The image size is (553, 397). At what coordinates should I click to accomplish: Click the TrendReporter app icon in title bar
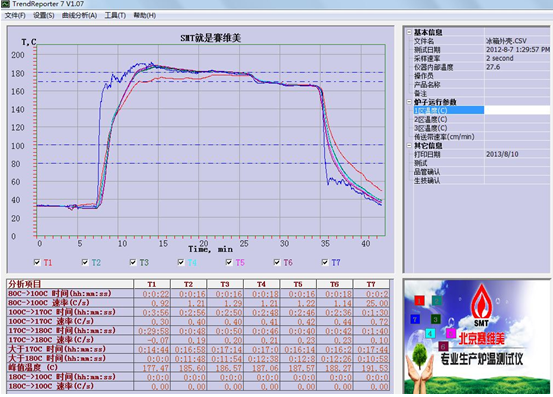pyautogui.click(x=5, y=4)
